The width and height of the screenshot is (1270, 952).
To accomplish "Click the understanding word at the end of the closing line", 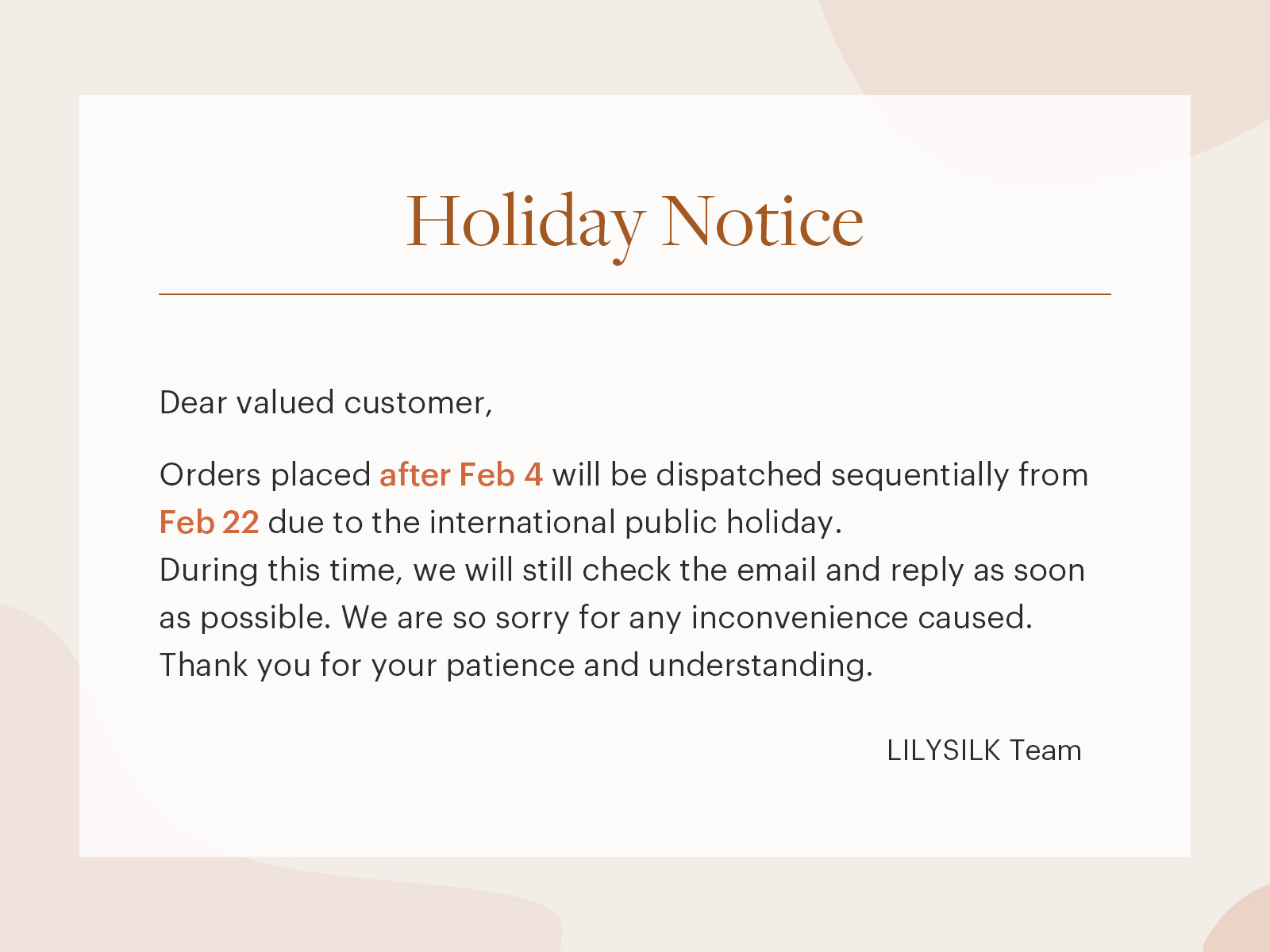I will click(760, 665).
